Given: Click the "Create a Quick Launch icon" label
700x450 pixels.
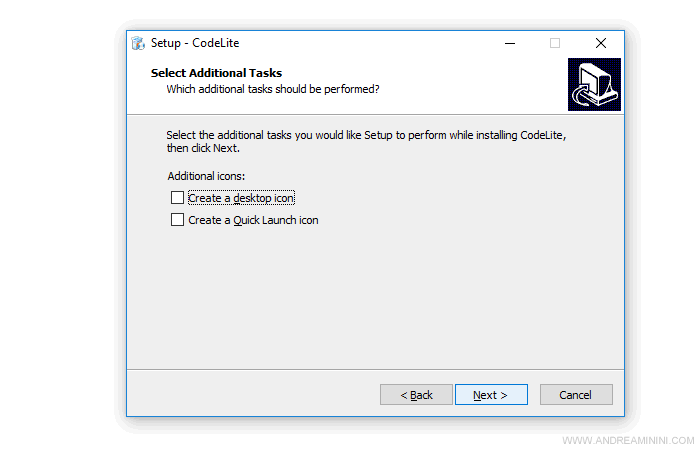Looking at the screenshot, I should pos(253,220).
